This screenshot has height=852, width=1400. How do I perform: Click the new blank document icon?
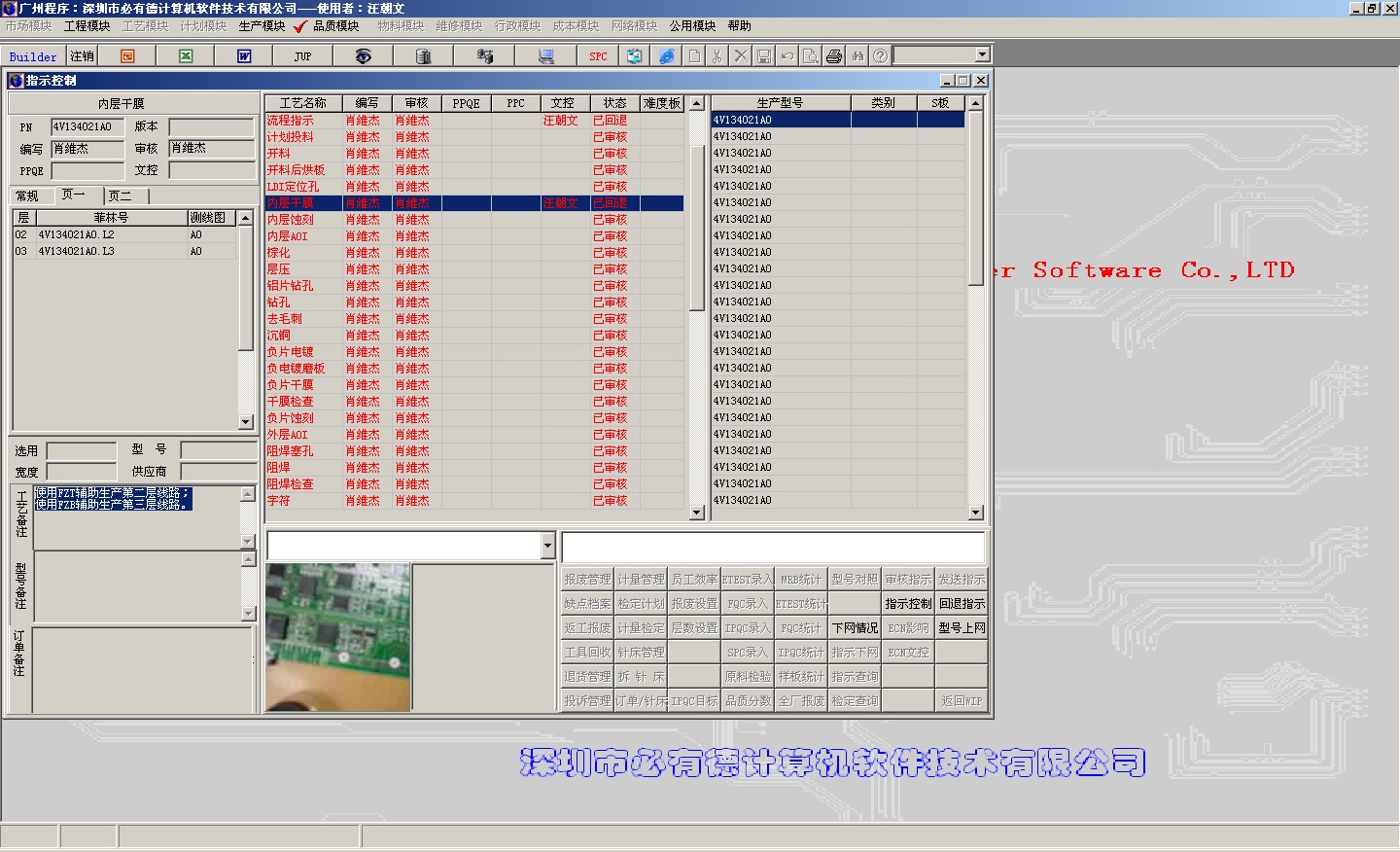coord(694,56)
